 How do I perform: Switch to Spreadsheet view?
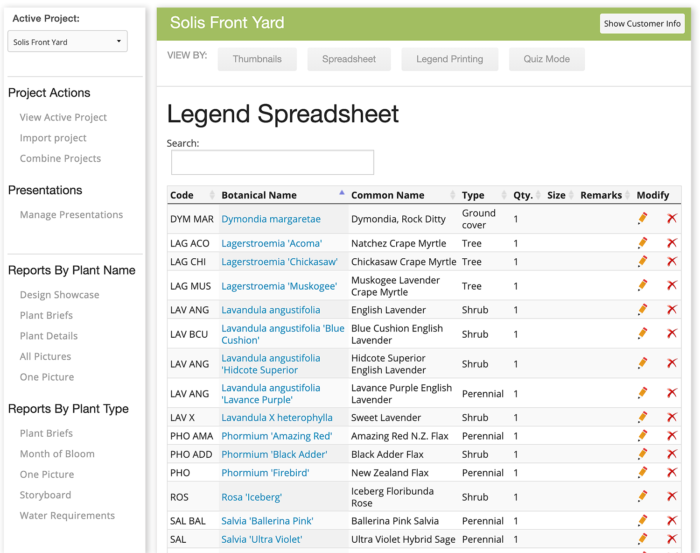coord(349,59)
